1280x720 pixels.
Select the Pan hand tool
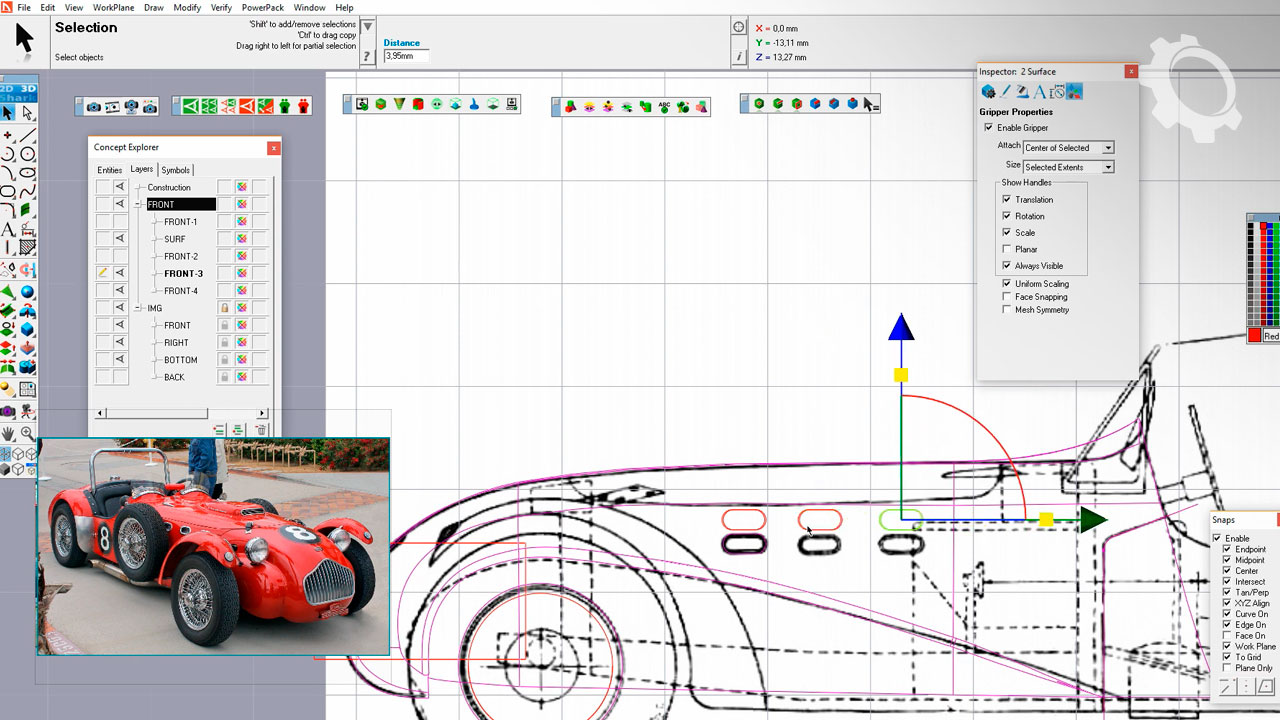[x=8, y=433]
